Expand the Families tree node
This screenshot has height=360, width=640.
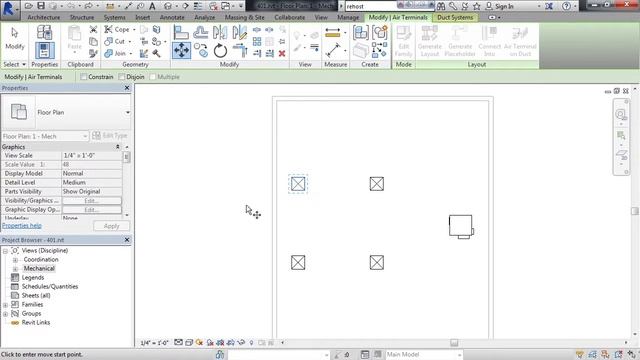[x=5, y=305]
